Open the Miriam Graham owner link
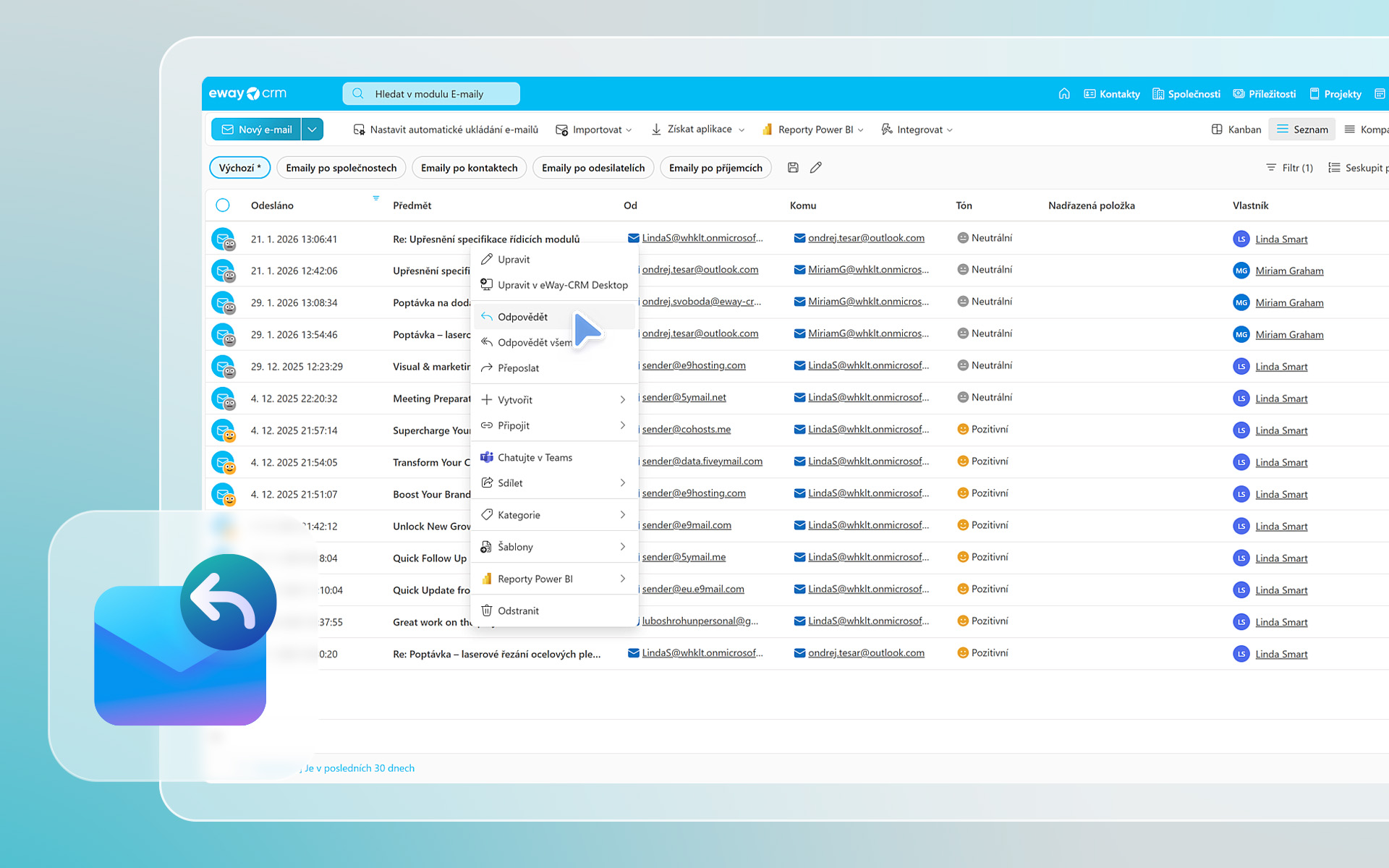Screen dimensions: 1389x868 pos(1289,271)
